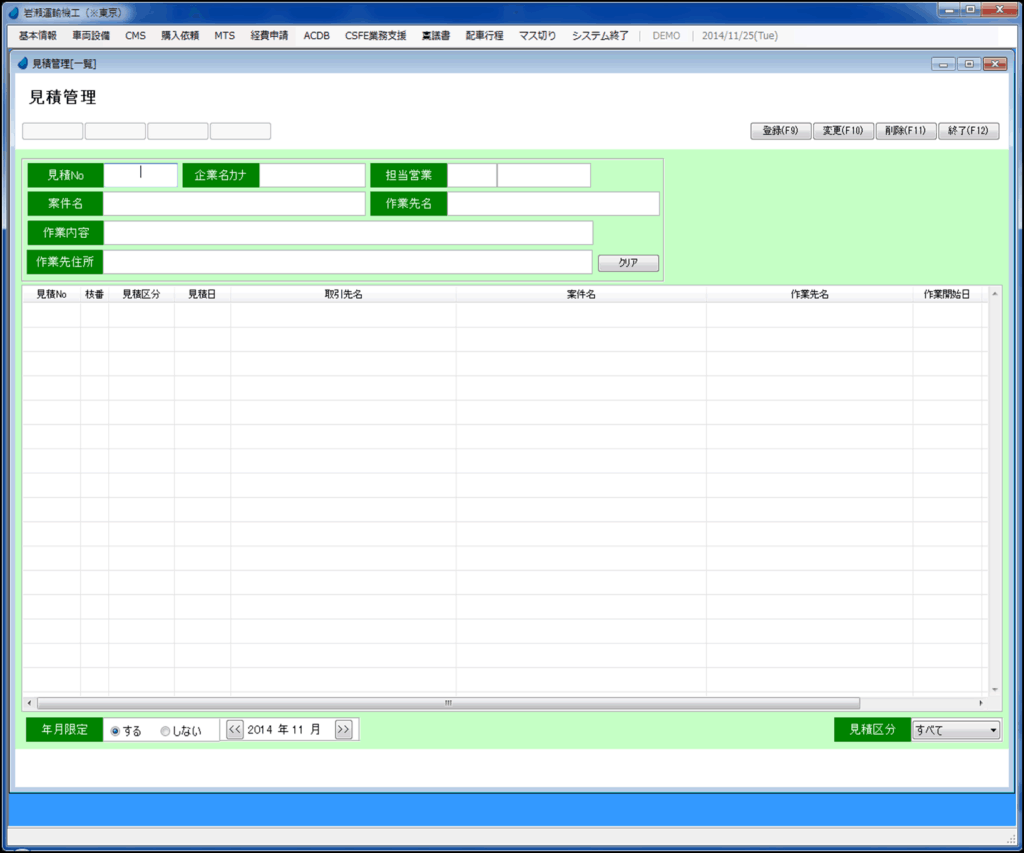
Task: Click the 終了(F12) exit button
Action: pyautogui.click(x=968, y=131)
